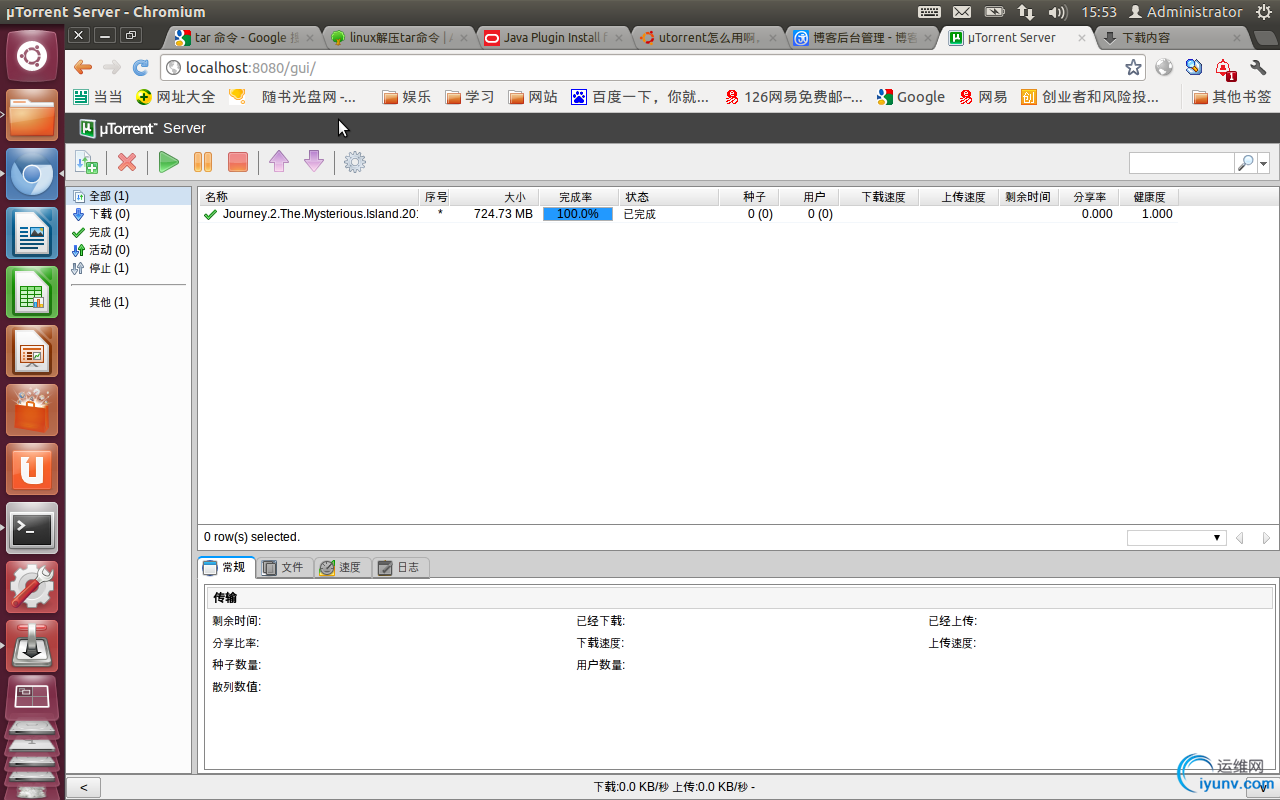The image size is (1280, 800).
Task: Open the page selector dropdown
Action: [x=1176, y=538]
